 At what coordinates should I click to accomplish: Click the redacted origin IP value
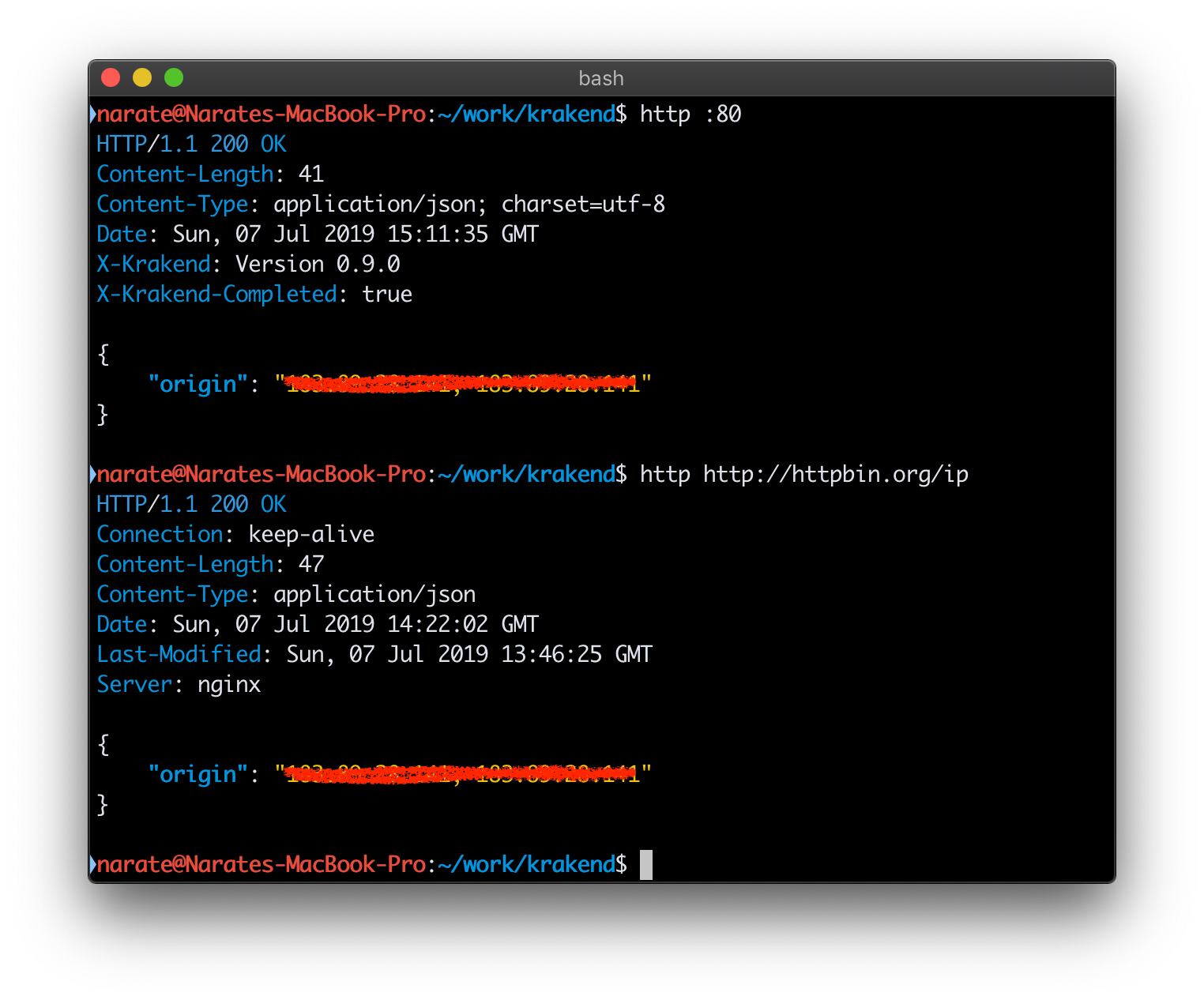point(466,384)
